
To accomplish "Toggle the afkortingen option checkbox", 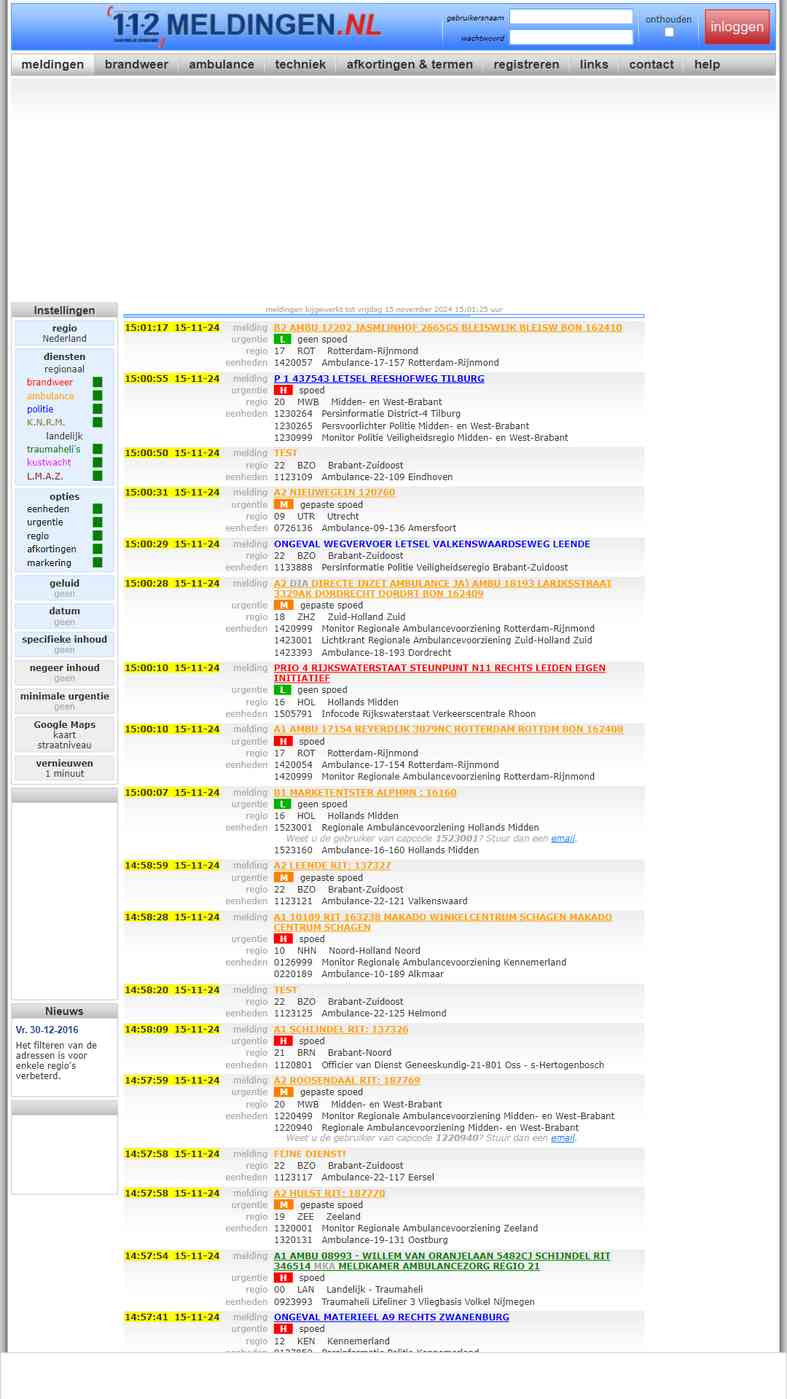I will tap(98, 549).
